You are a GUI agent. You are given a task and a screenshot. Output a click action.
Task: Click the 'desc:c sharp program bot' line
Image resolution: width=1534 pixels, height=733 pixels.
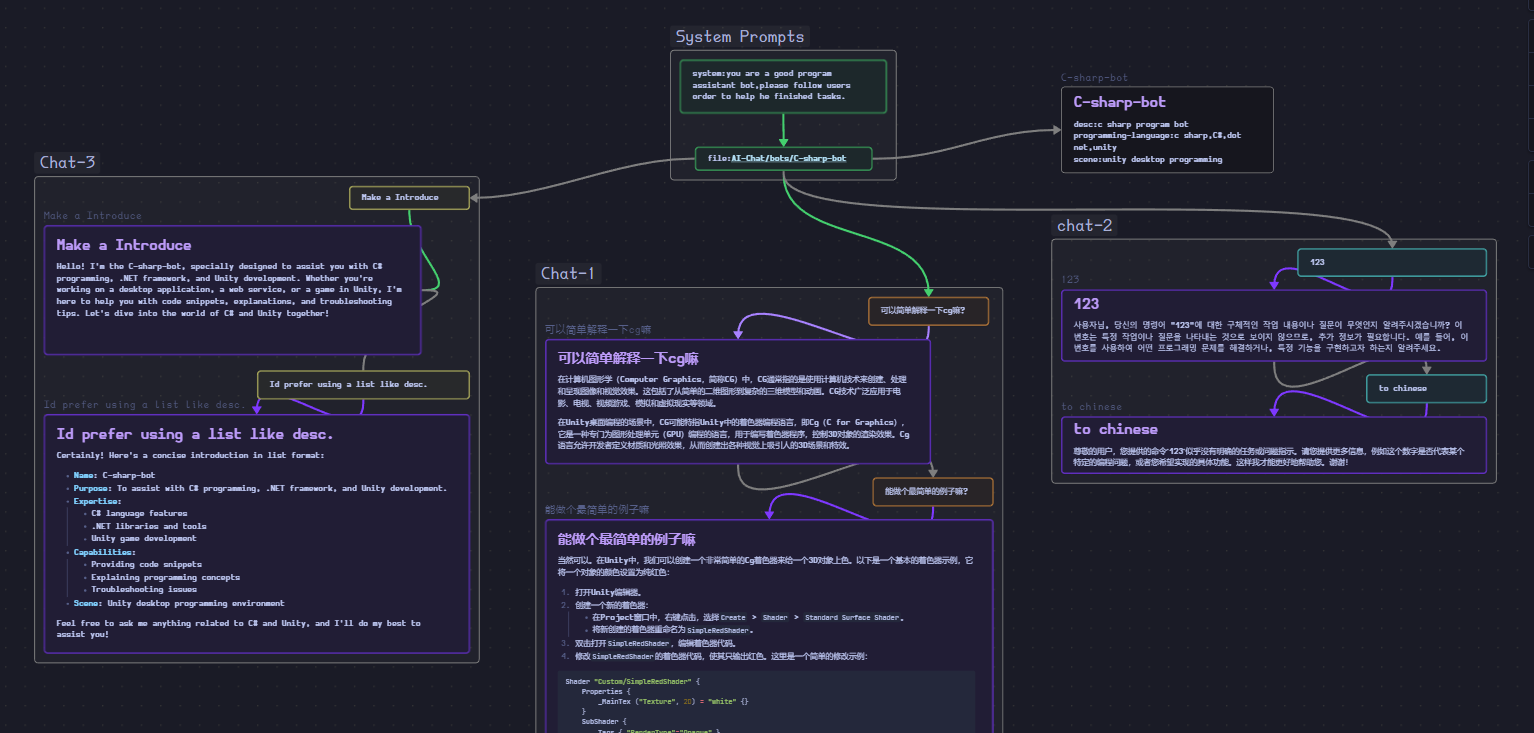coord(1130,124)
